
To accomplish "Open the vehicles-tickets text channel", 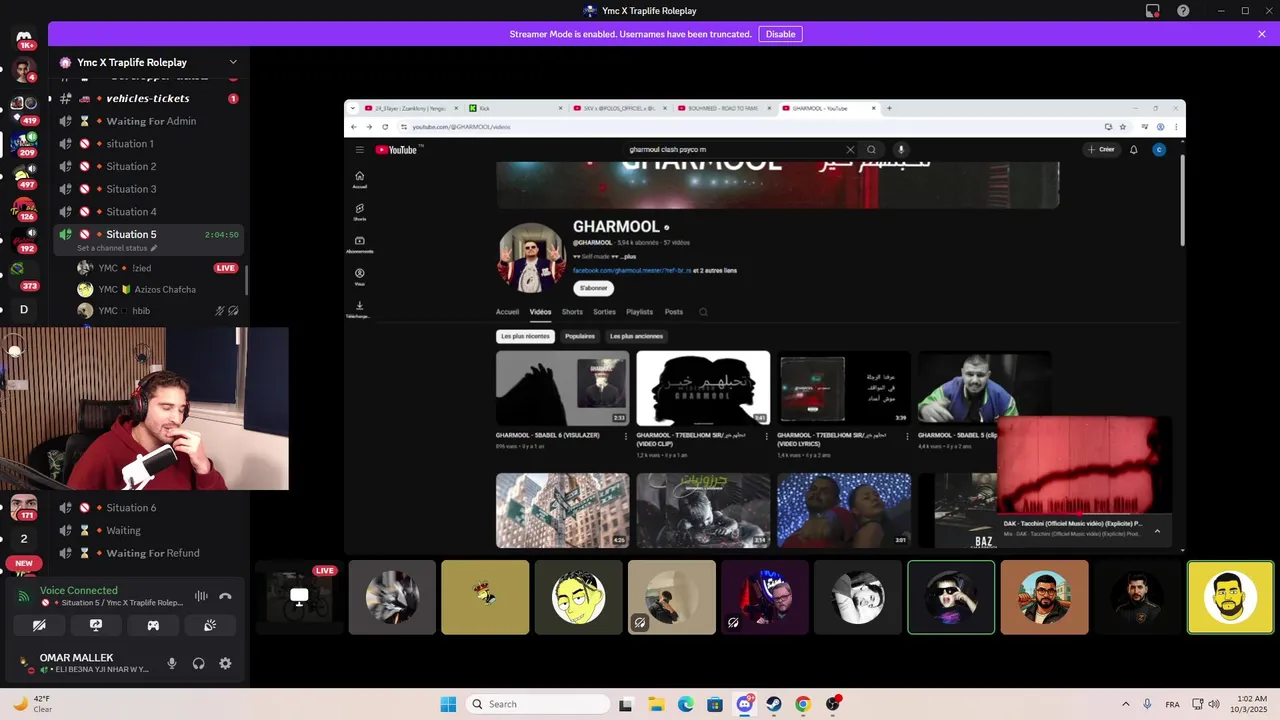I will tap(148, 98).
